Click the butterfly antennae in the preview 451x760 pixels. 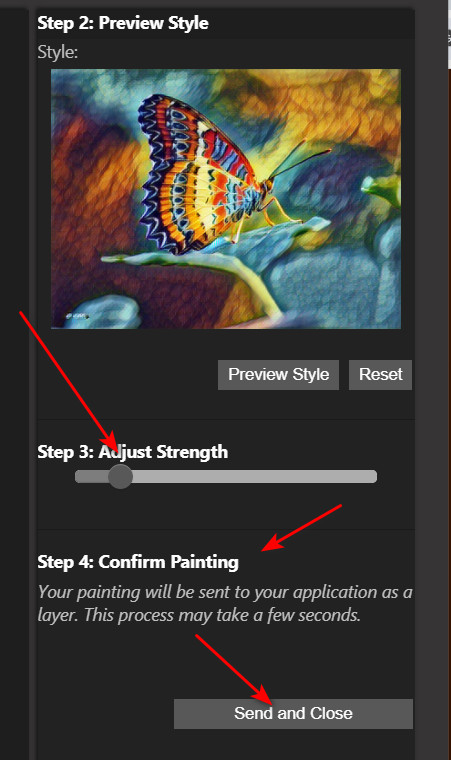point(296,160)
